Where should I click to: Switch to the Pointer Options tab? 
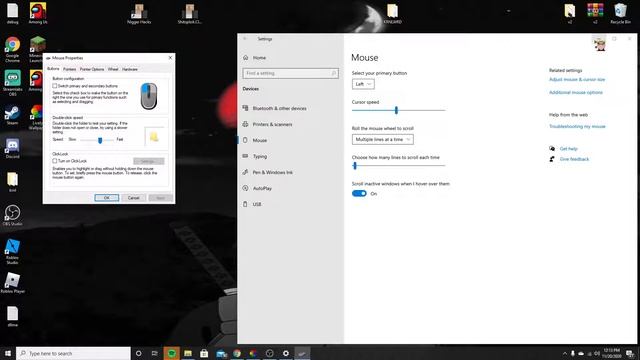92,69
